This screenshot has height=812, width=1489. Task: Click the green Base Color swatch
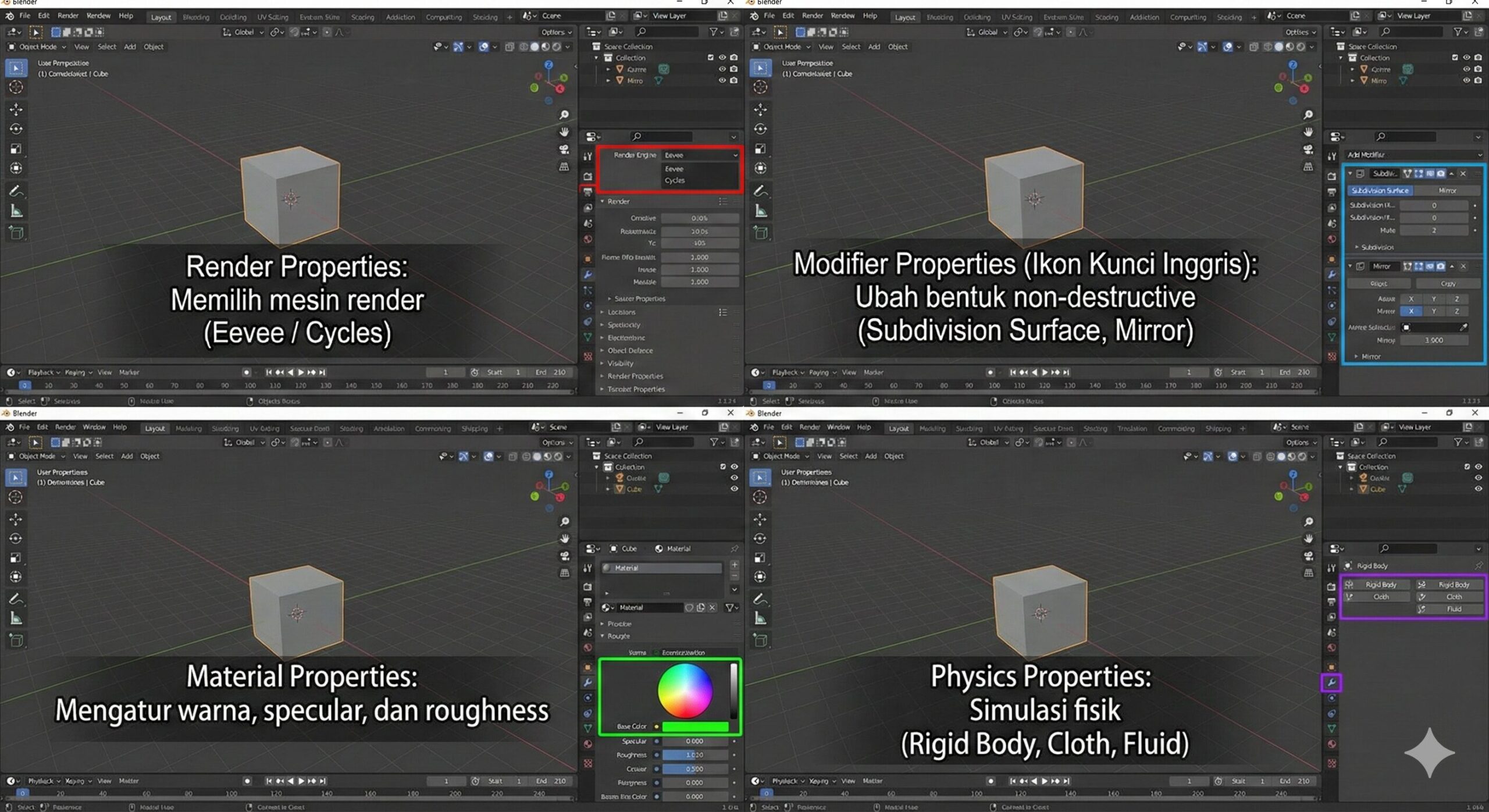tap(695, 726)
